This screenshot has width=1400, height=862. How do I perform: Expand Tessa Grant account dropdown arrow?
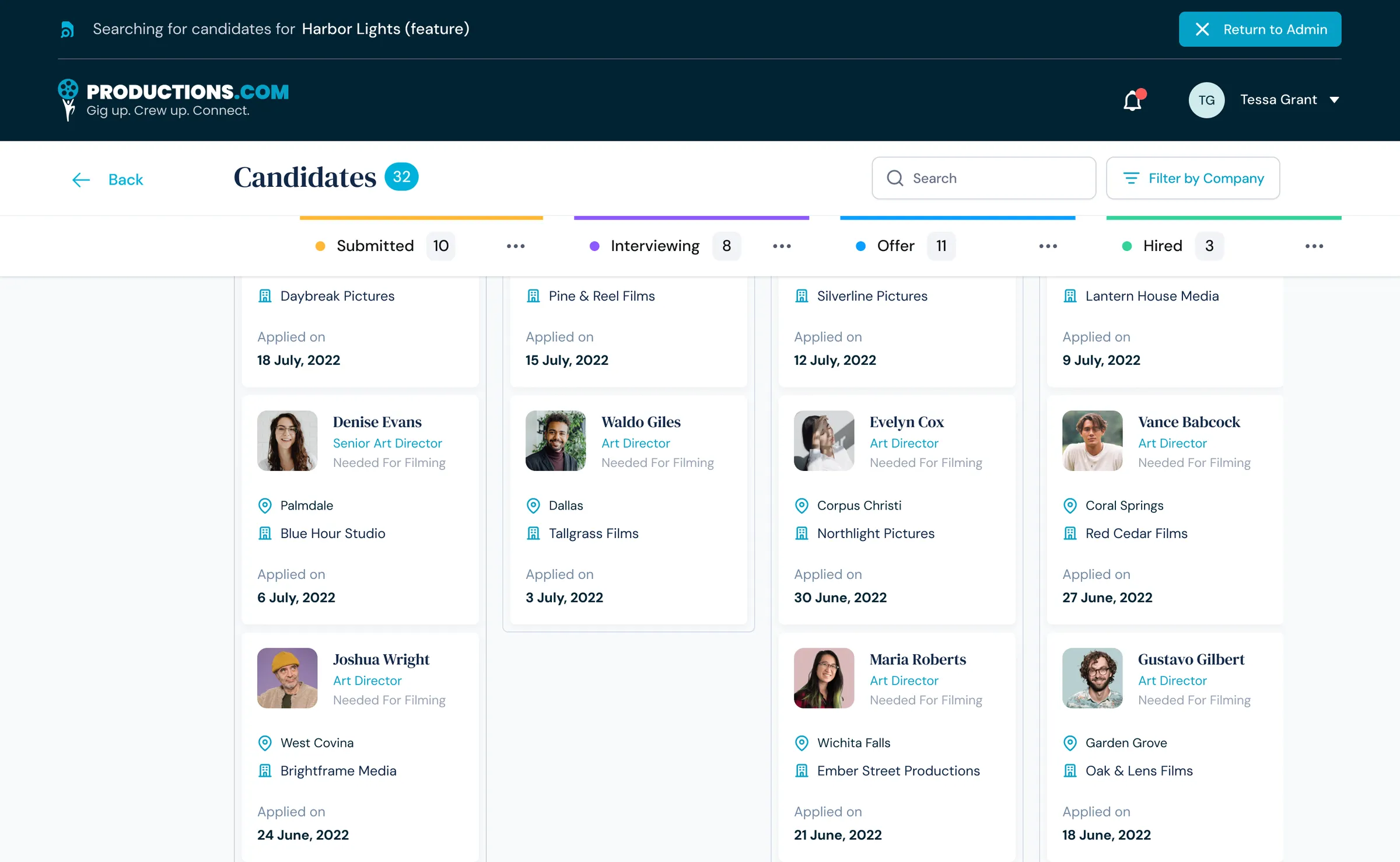click(x=1334, y=100)
